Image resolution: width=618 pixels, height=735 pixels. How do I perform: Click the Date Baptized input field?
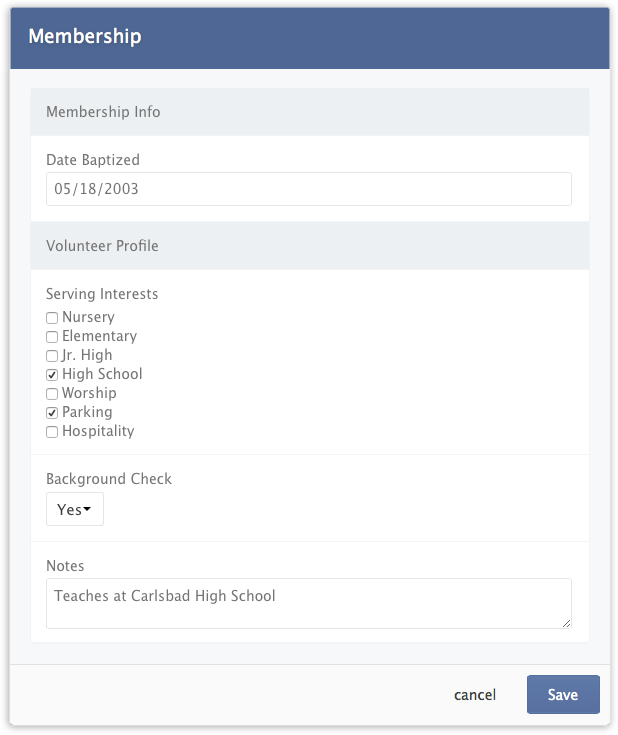pyautogui.click(x=308, y=189)
